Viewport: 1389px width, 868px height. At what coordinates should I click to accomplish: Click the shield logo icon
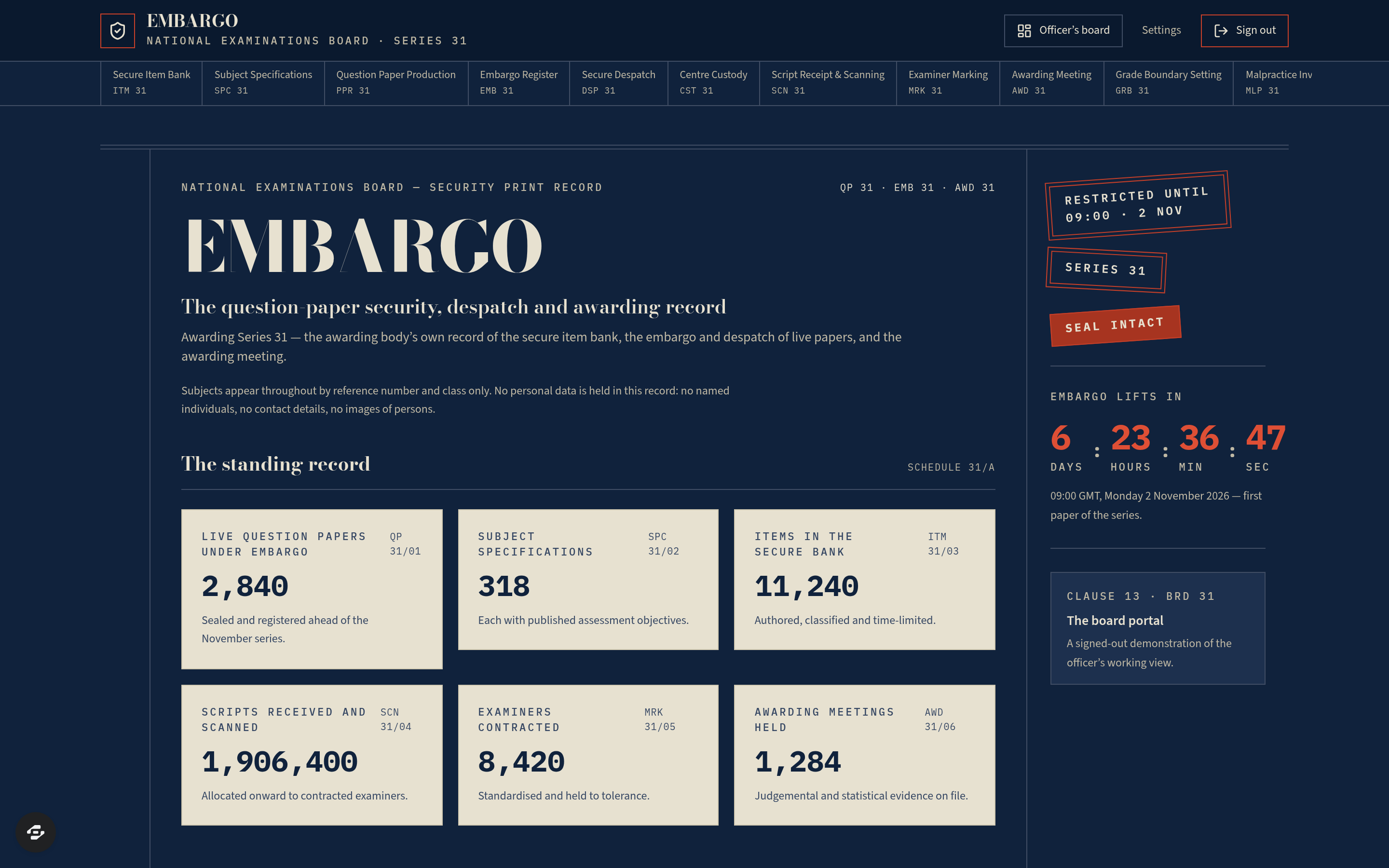[117, 30]
